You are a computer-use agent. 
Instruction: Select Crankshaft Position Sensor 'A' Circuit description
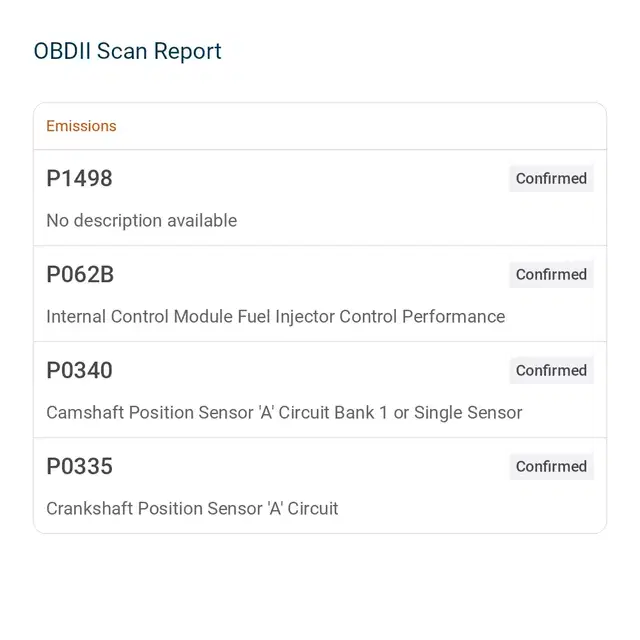pos(192,509)
